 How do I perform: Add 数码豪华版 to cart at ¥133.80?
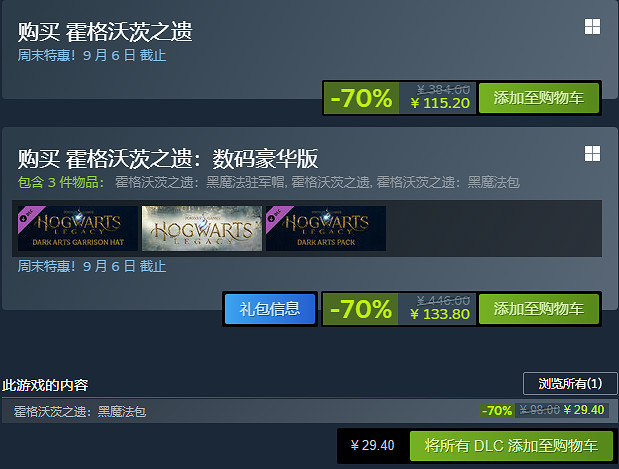click(x=538, y=309)
